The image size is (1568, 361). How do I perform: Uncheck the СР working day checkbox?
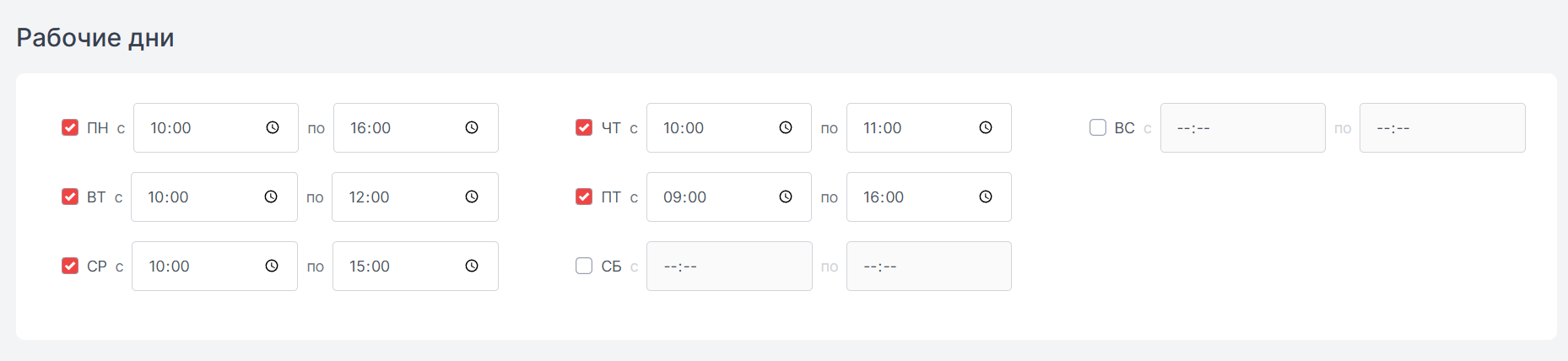point(70,266)
